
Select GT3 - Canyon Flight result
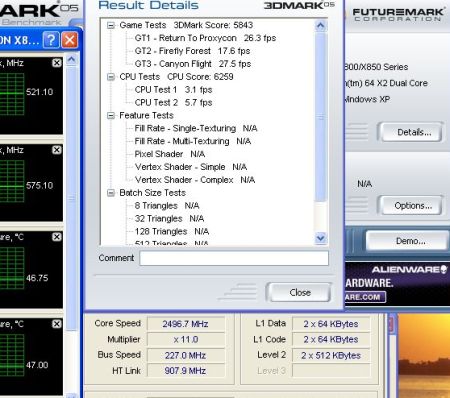point(193,64)
